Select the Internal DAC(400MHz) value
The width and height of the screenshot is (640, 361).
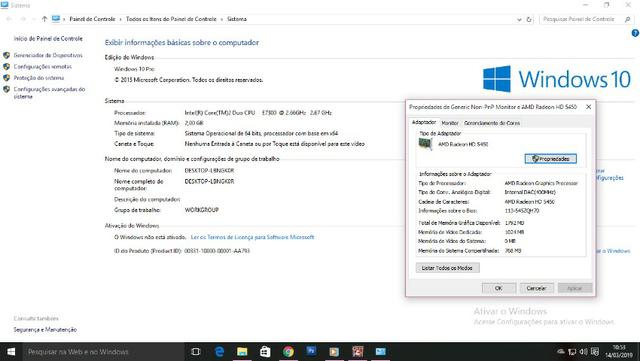530,192
